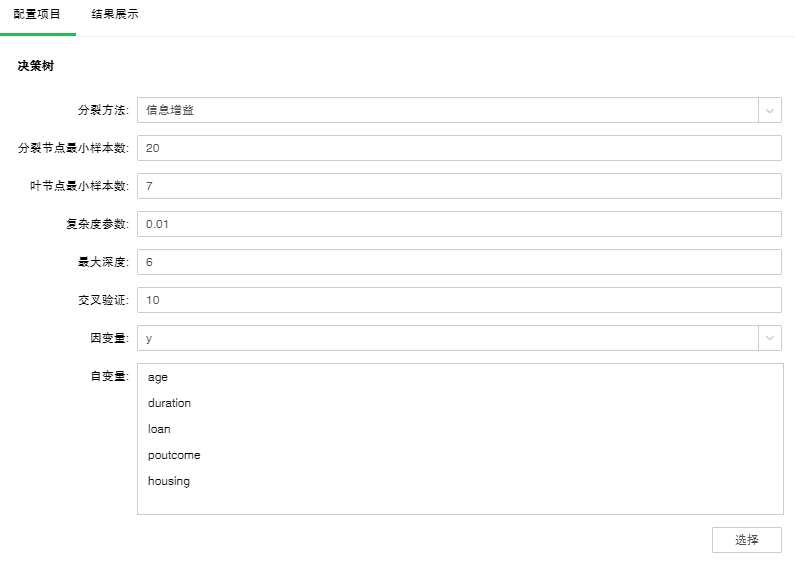This screenshot has height=566, width=795.
Task: Select duration in the 自变量 list
Action: pos(169,403)
